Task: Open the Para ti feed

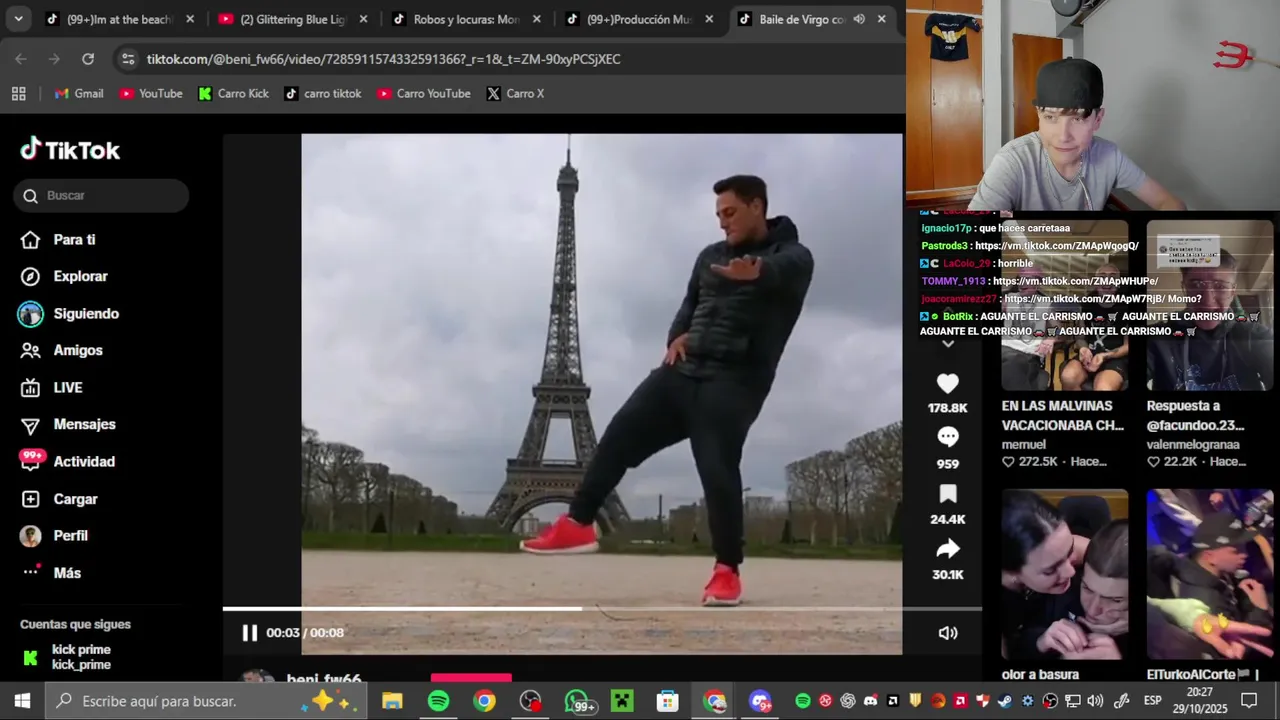Action: [58, 240]
